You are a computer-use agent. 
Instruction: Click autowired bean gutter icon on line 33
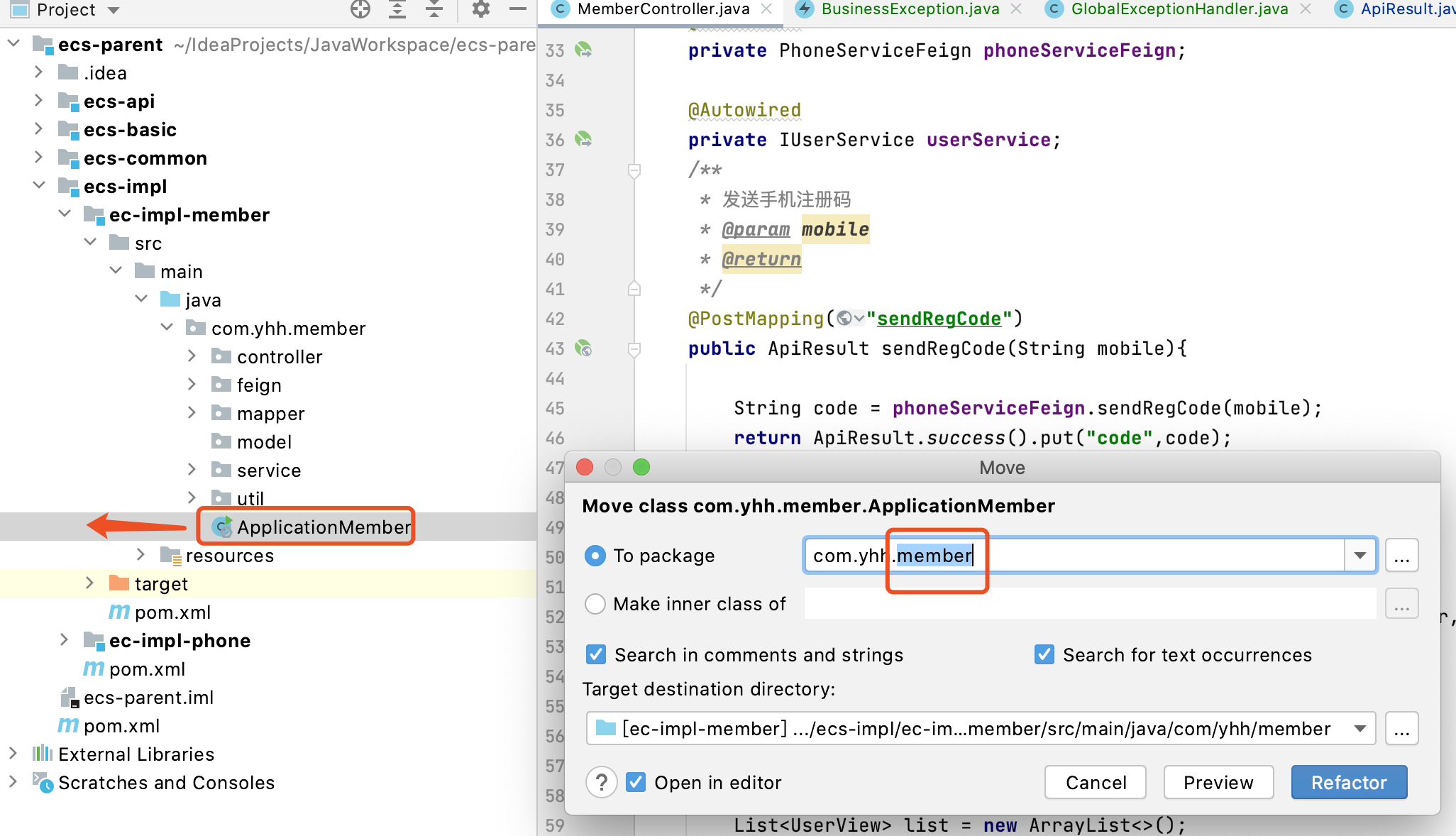583,50
